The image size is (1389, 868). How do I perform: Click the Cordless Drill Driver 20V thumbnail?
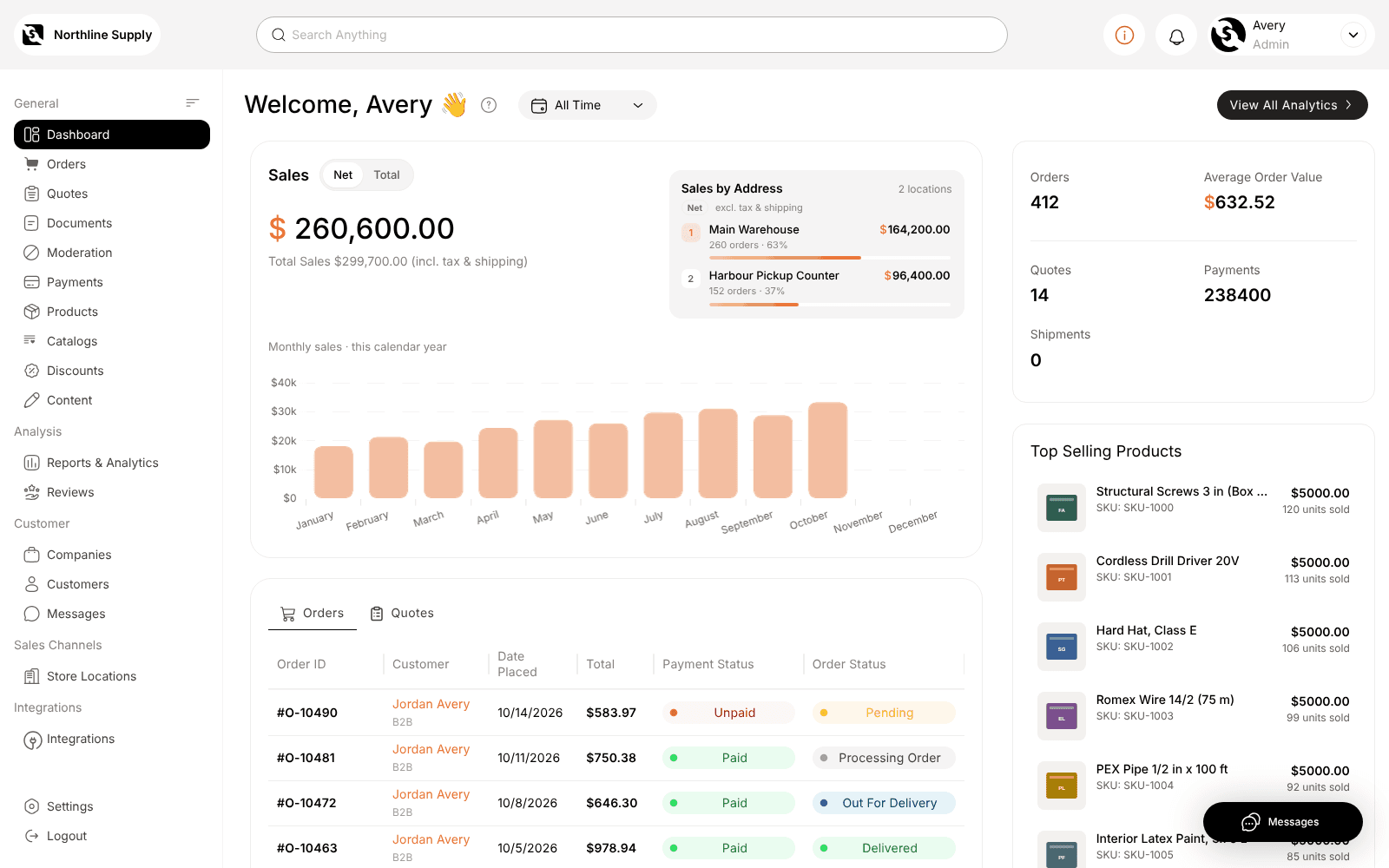tap(1062, 577)
